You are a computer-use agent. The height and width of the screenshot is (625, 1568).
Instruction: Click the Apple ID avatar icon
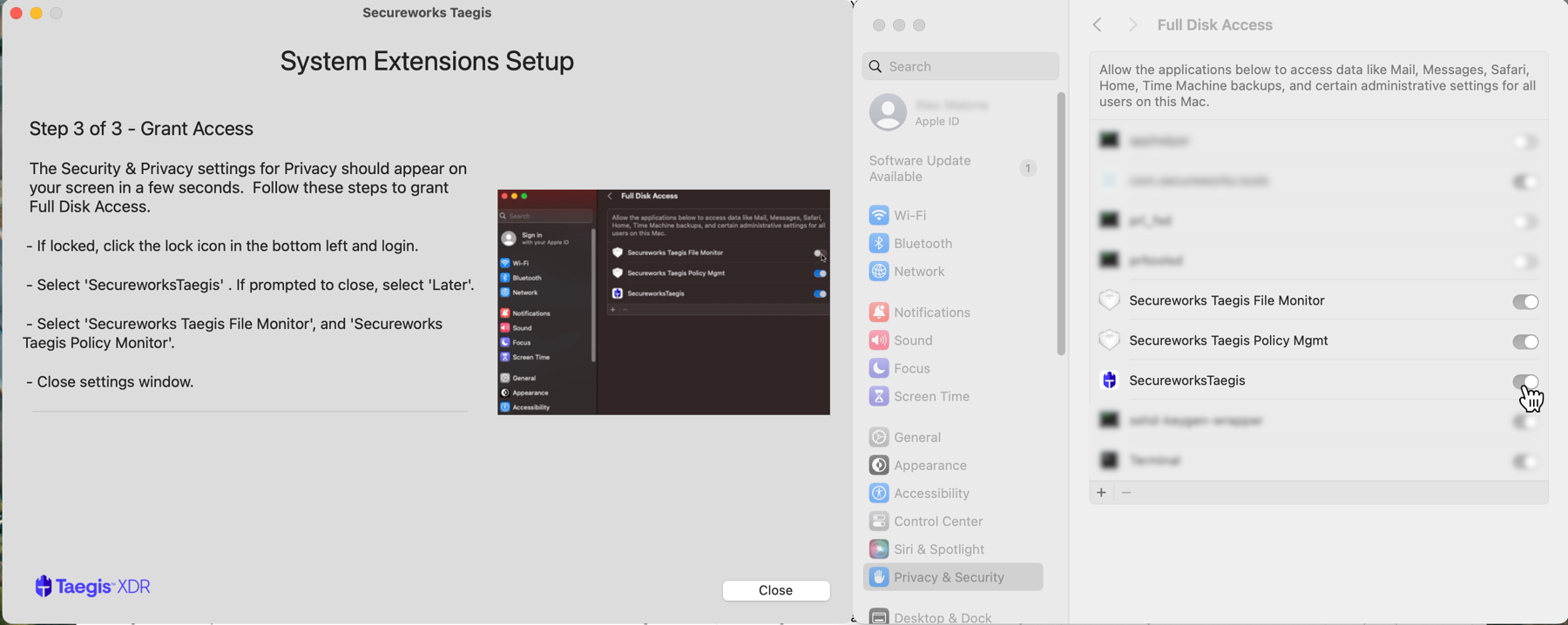(888, 112)
